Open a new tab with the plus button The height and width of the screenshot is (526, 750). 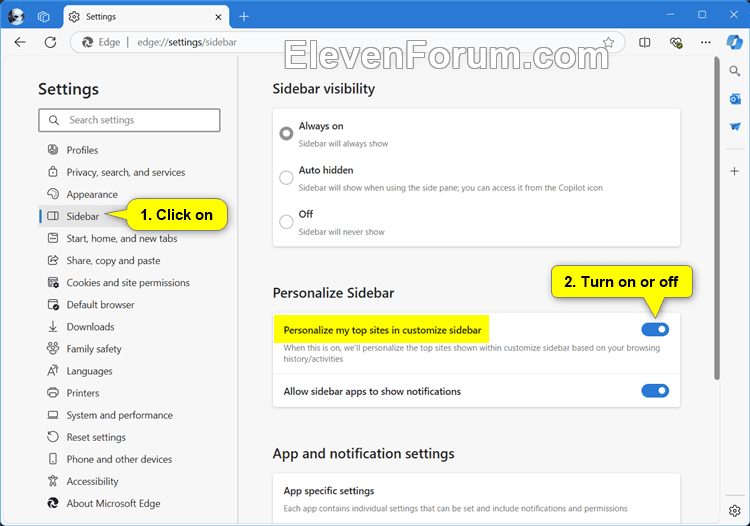click(244, 17)
